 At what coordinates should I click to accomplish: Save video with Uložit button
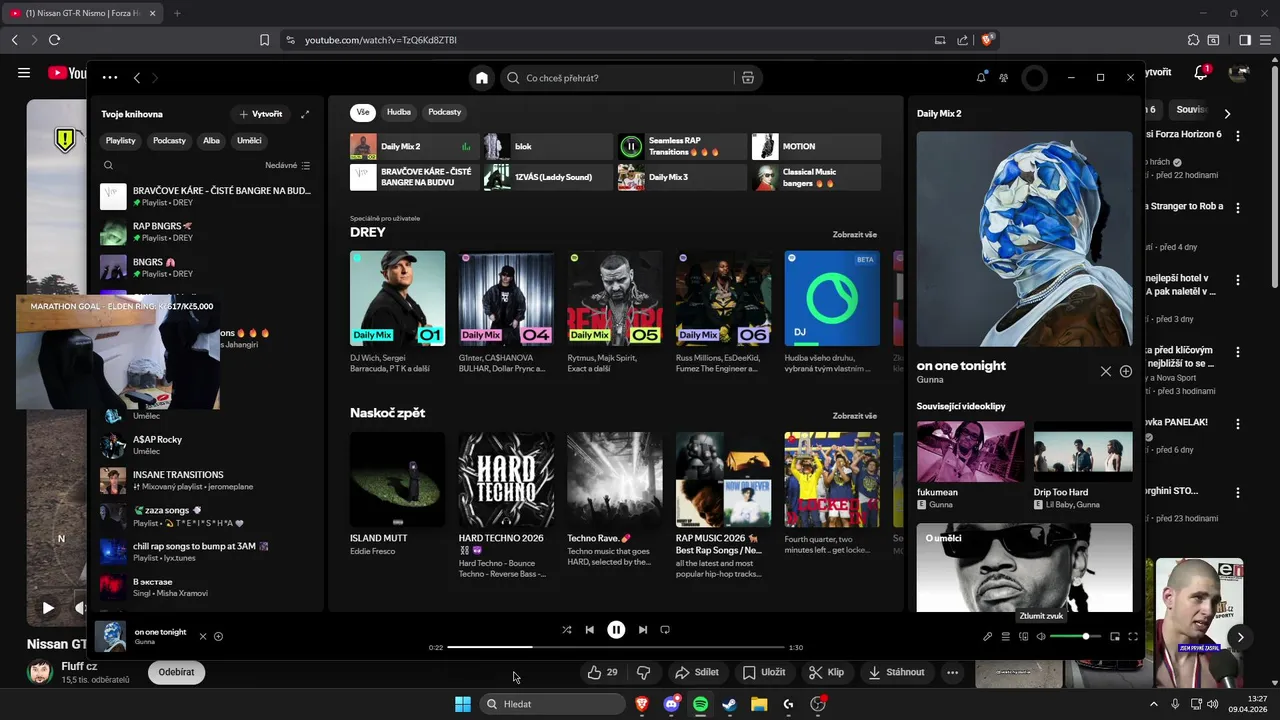tap(764, 673)
